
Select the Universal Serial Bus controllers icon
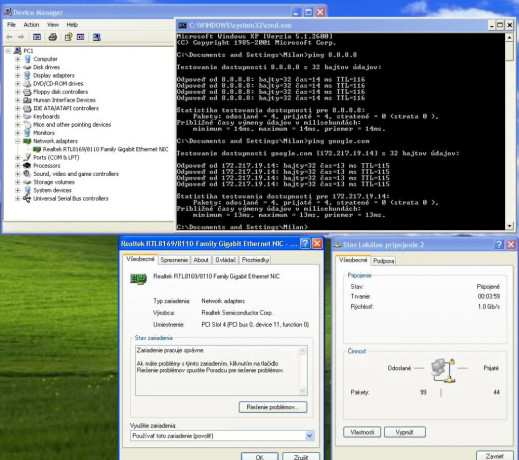coord(27,199)
